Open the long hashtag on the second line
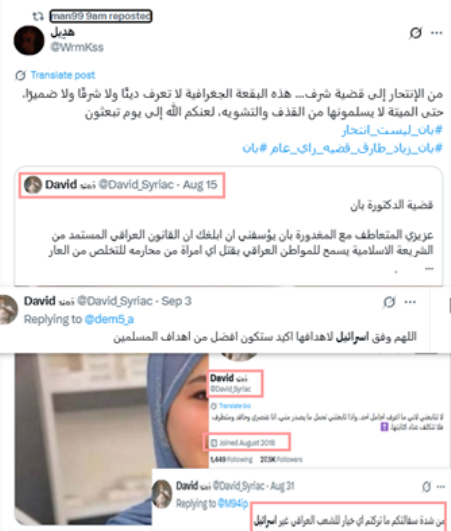The image size is (451, 531). (x=356, y=148)
